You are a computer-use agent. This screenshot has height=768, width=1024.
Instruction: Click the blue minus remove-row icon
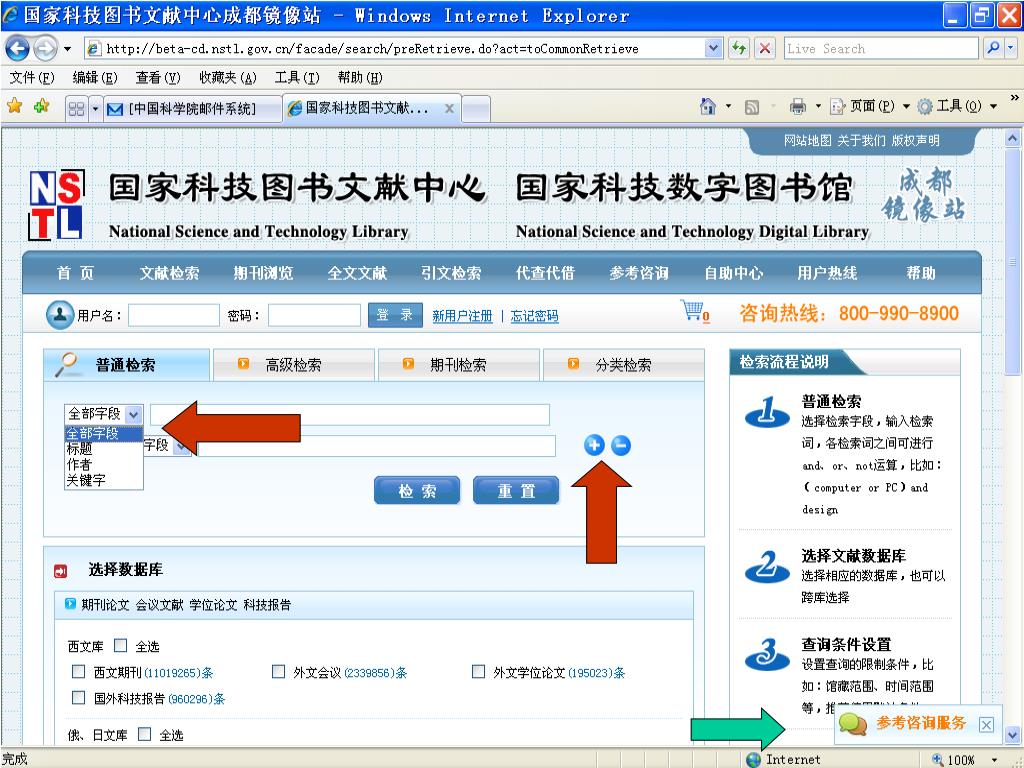click(621, 445)
